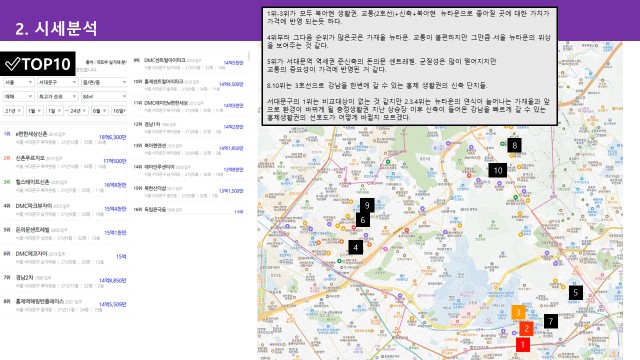
Task: Click the 15억 price of DMC에코자이
Action: 121,257
